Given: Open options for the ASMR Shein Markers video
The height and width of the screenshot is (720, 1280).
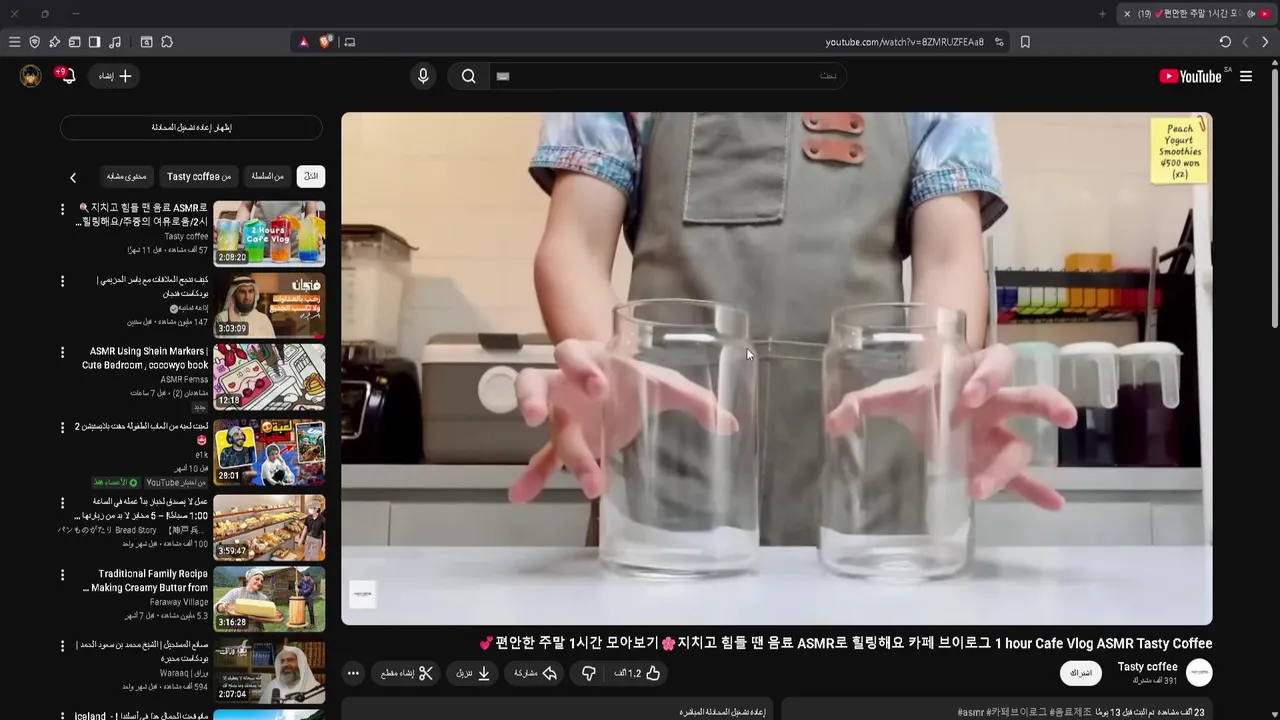Looking at the screenshot, I should pyautogui.click(x=62, y=352).
